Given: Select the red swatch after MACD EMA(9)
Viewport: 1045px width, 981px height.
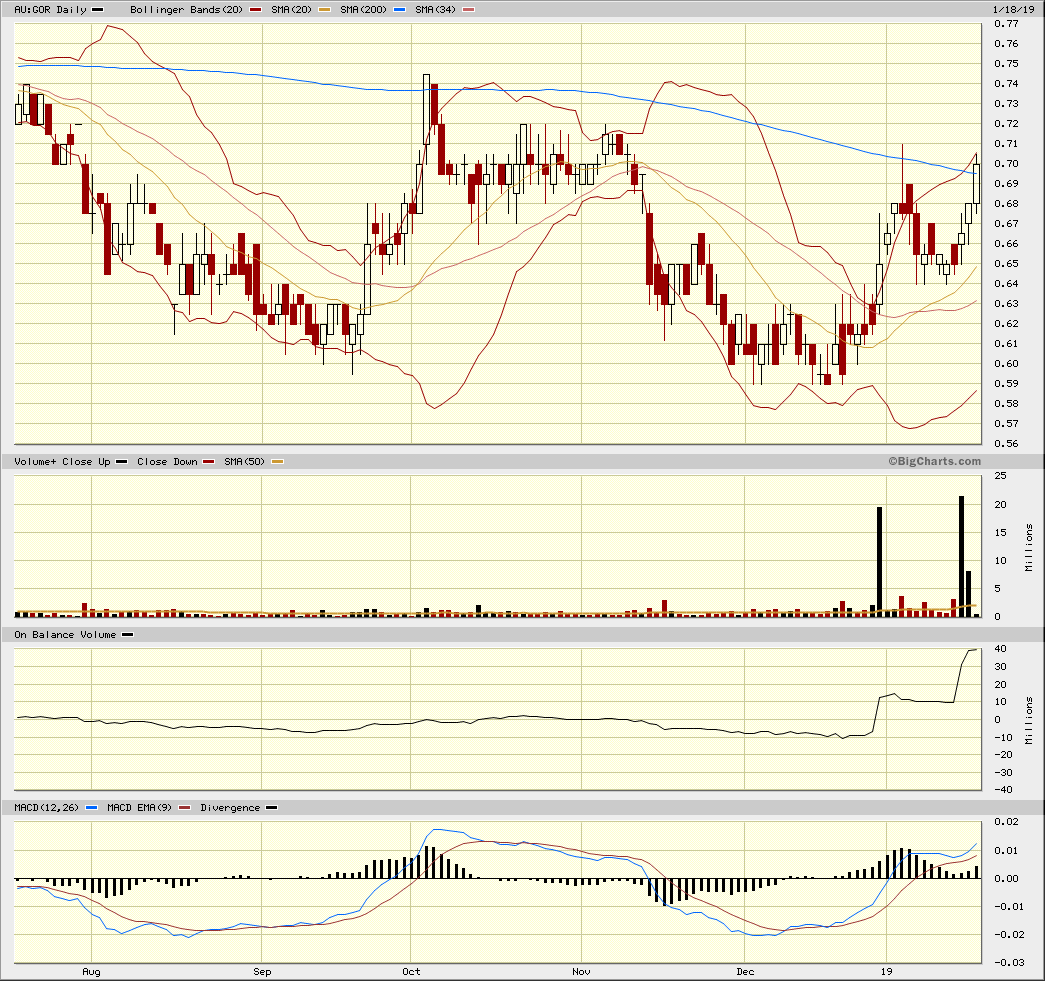Looking at the screenshot, I should click(185, 808).
